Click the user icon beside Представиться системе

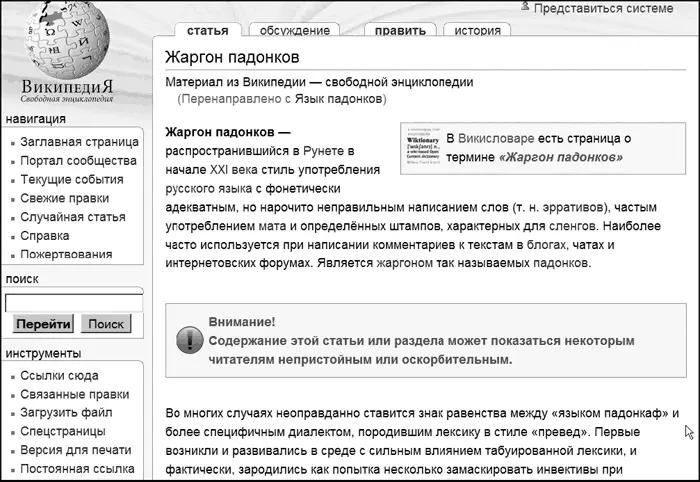click(x=525, y=6)
